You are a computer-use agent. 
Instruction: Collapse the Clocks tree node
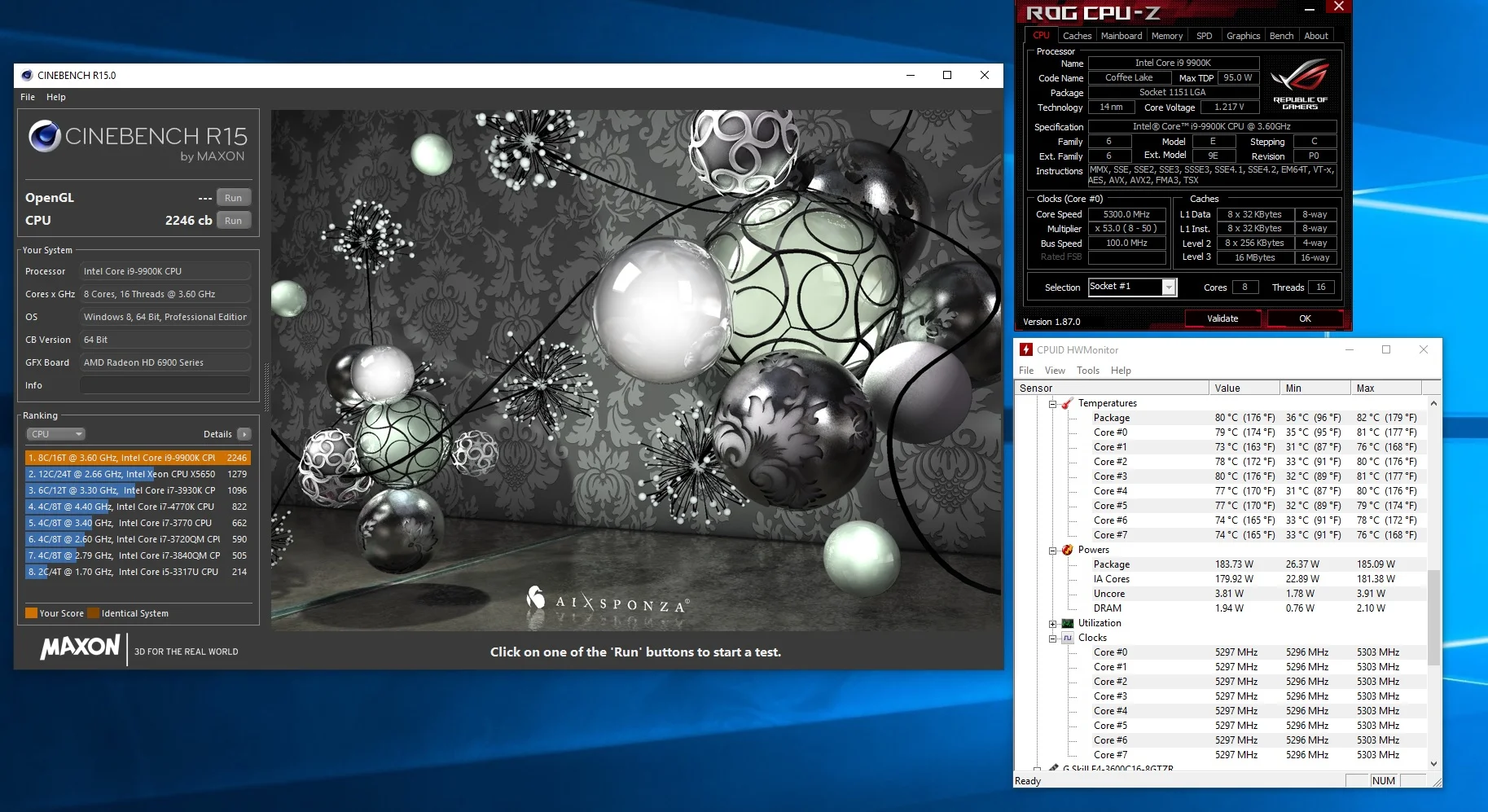(x=1053, y=639)
